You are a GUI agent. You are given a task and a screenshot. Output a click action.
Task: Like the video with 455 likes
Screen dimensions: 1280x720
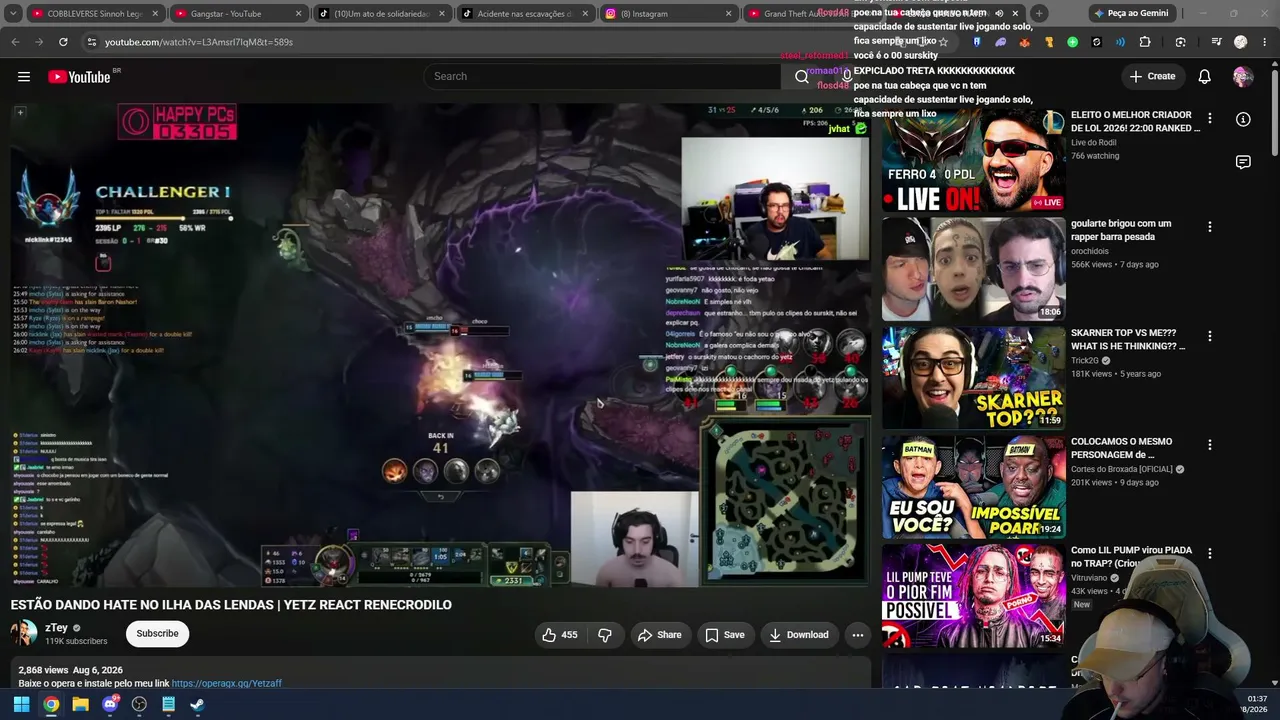560,635
